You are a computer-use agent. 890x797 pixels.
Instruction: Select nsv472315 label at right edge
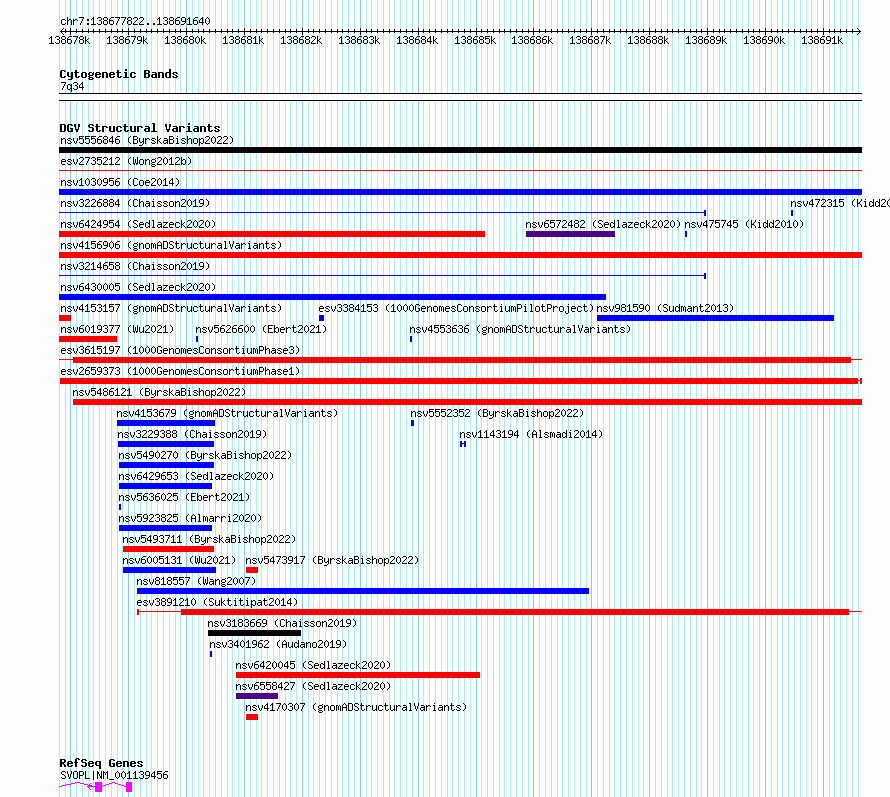click(x=840, y=203)
